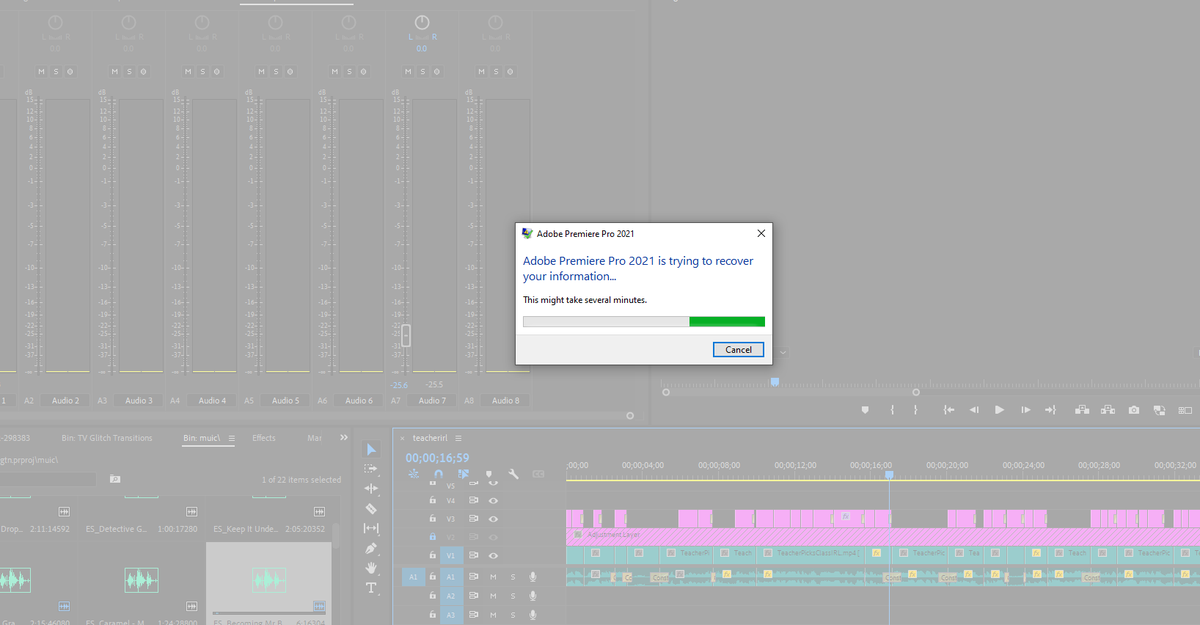The height and width of the screenshot is (625, 1200).
Task: Click the timeline playhead timecode 00;00;16;59
Action: point(437,457)
